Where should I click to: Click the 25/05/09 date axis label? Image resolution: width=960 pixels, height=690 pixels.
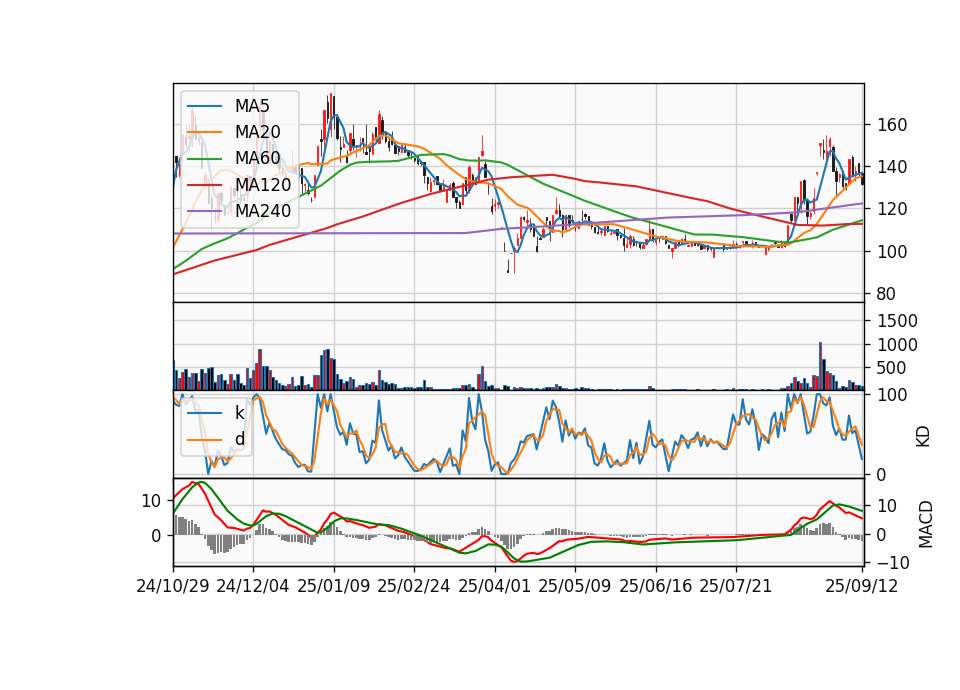(575, 586)
